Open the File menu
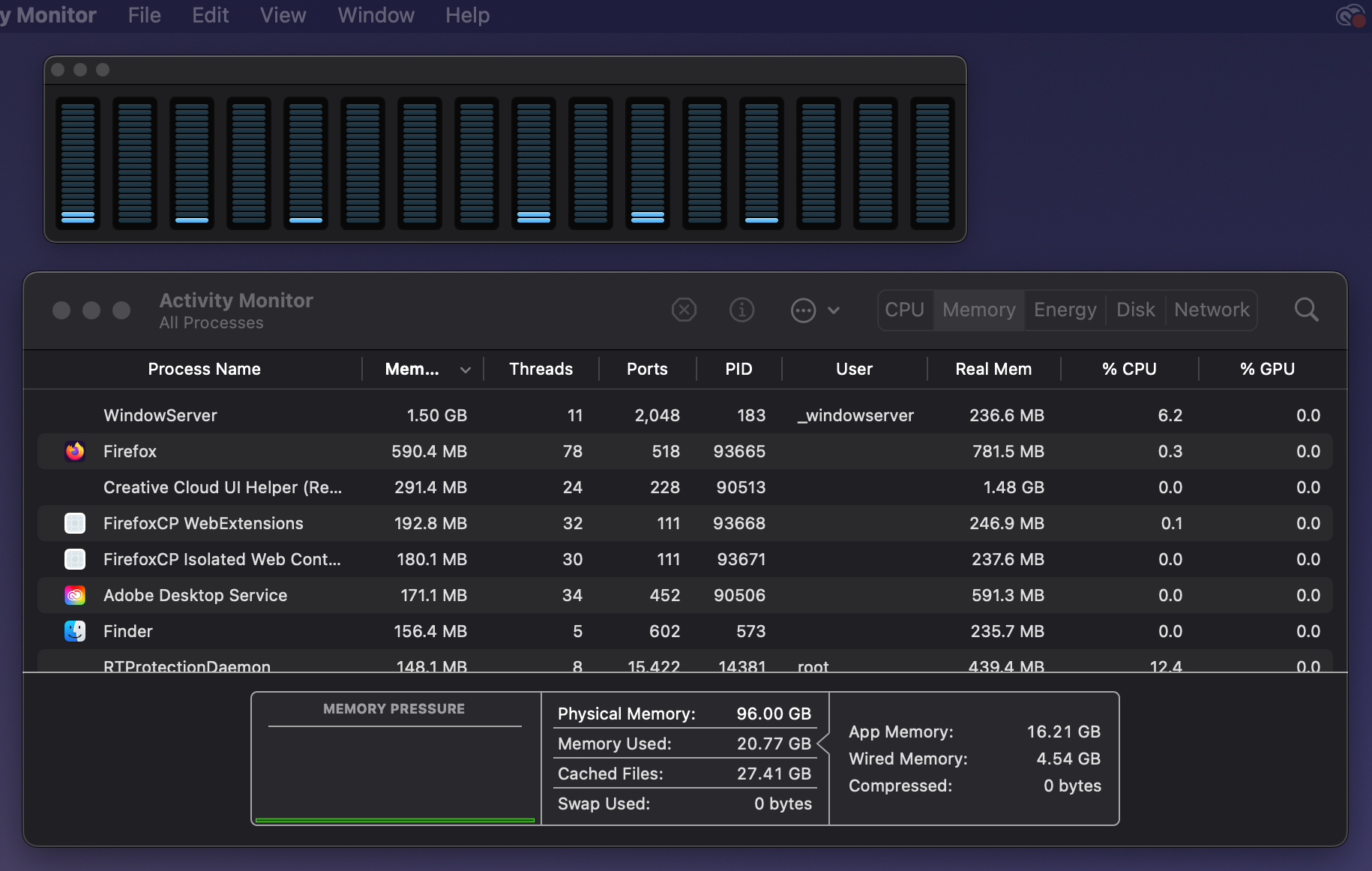This screenshot has width=1372, height=871. tap(145, 15)
